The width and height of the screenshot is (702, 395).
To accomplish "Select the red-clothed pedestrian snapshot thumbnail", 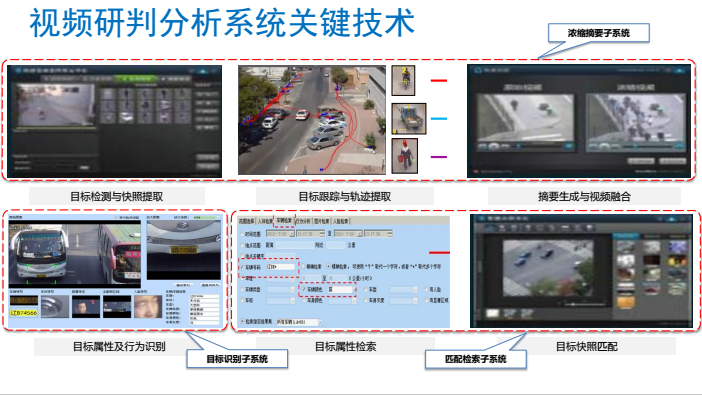I will (x=405, y=156).
